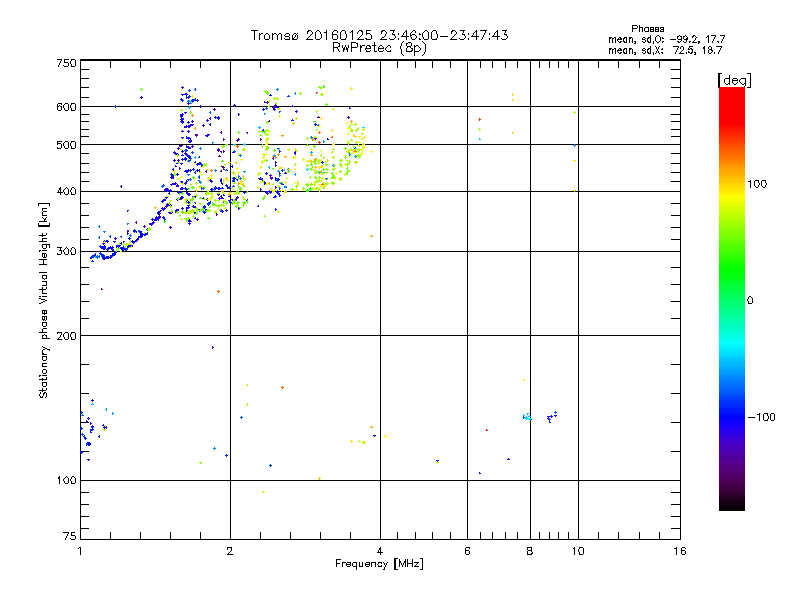800x600 pixels.
Task: Click the x-axis tick label '16'
Action: tap(680, 551)
